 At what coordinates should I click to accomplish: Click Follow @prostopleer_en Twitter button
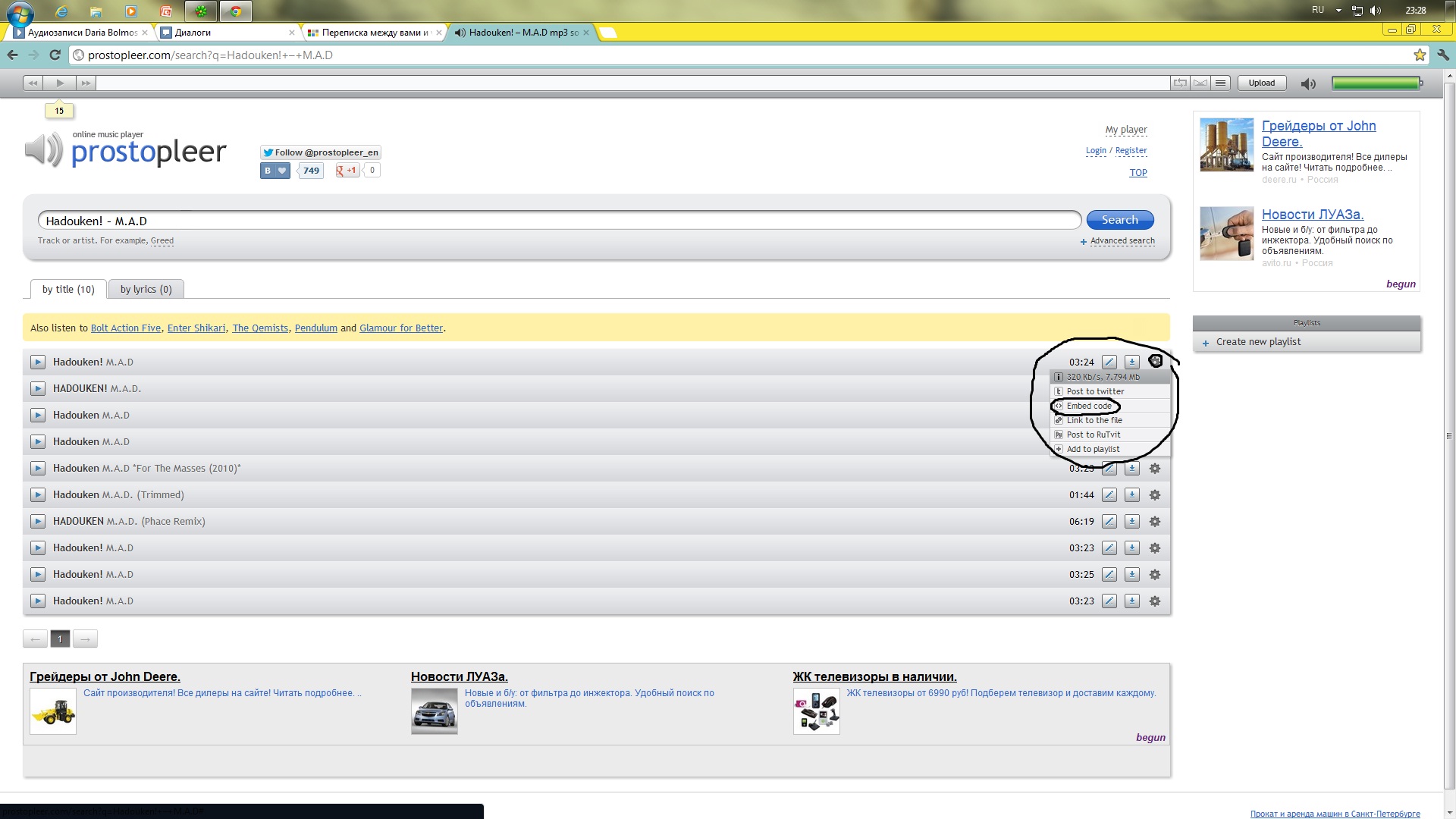click(x=321, y=152)
